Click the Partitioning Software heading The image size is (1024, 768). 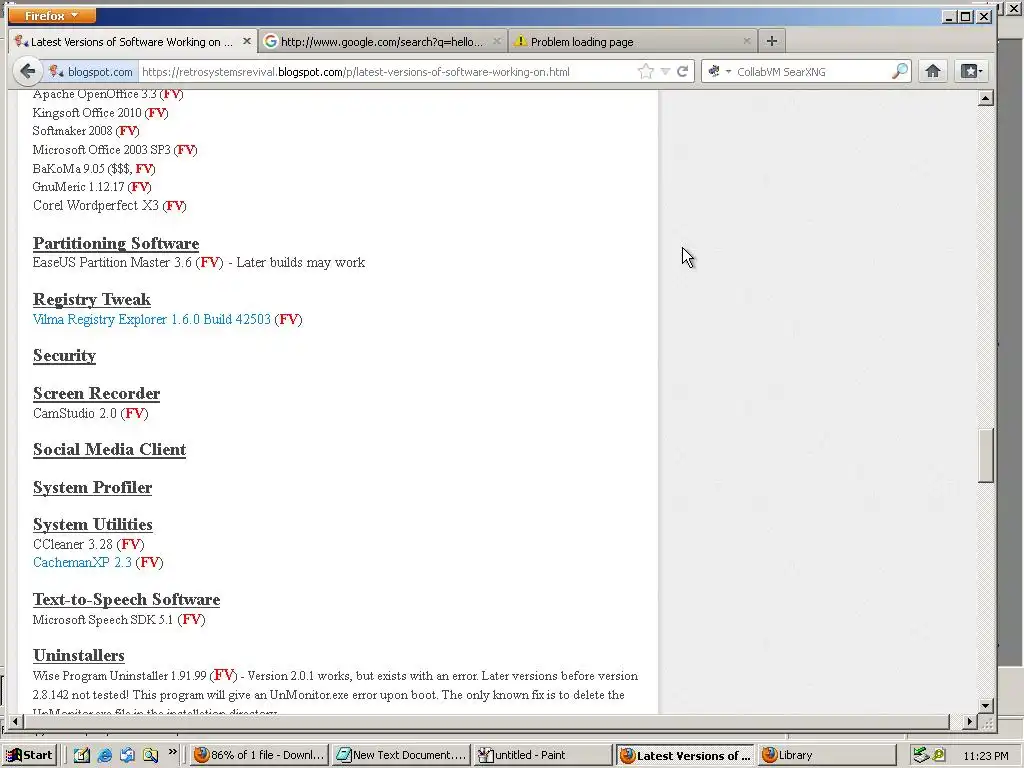pos(116,244)
